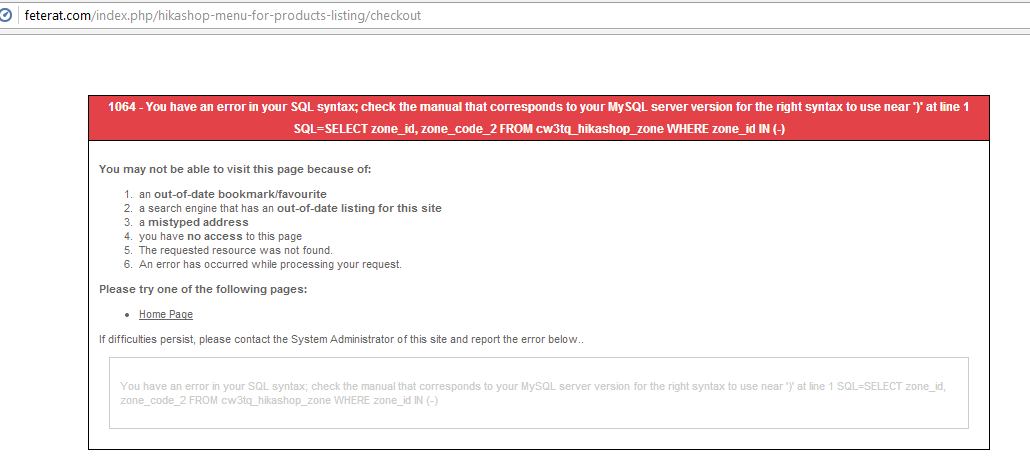Open the Home Page link

click(x=166, y=314)
